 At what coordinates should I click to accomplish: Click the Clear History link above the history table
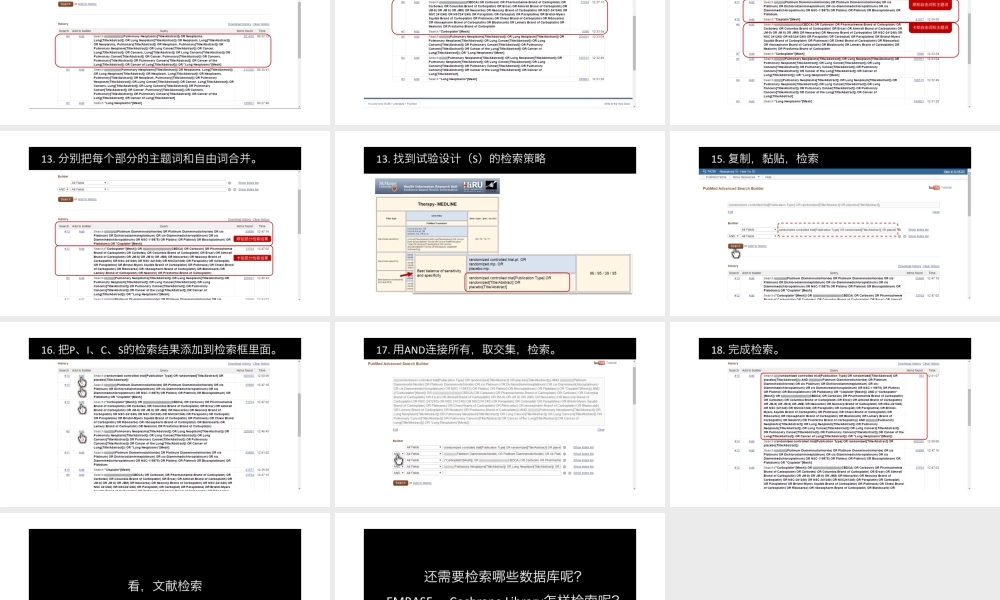click(930, 265)
